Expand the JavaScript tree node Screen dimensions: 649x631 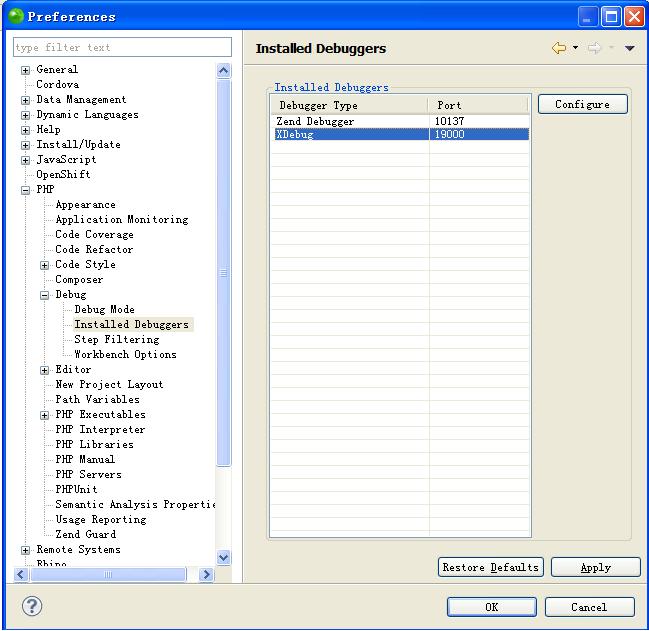(x=25, y=160)
